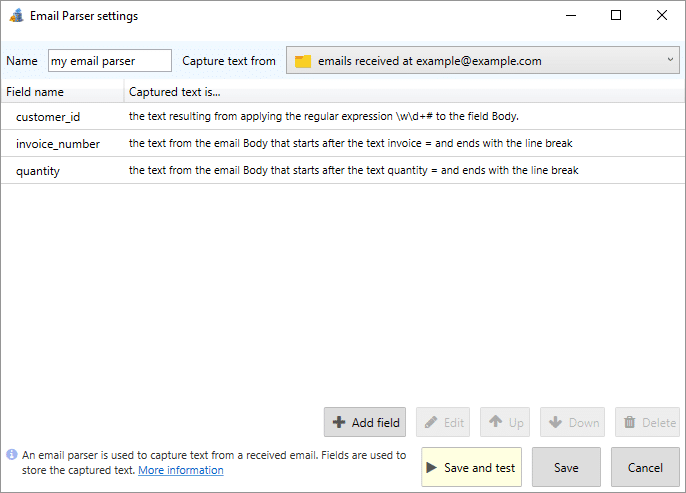Image resolution: width=686 pixels, height=493 pixels.
Task: Click the Save button
Action: pyautogui.click(x=566, y=467)
